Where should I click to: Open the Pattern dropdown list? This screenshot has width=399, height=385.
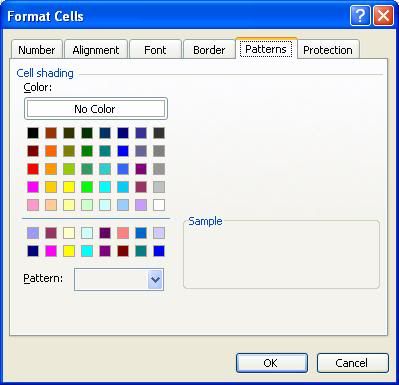coord(155,279)
